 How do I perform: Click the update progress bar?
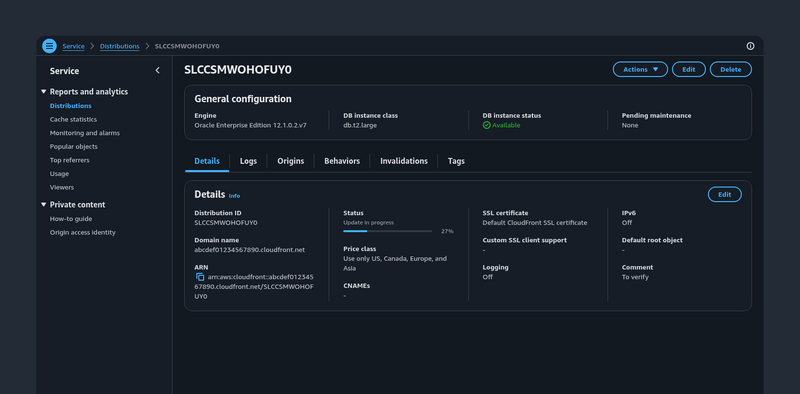click(388, 231)
